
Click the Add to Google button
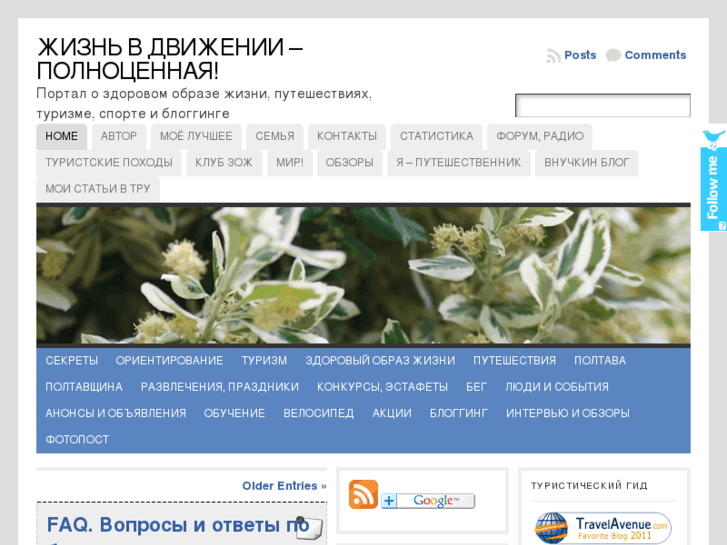[428, 501]
